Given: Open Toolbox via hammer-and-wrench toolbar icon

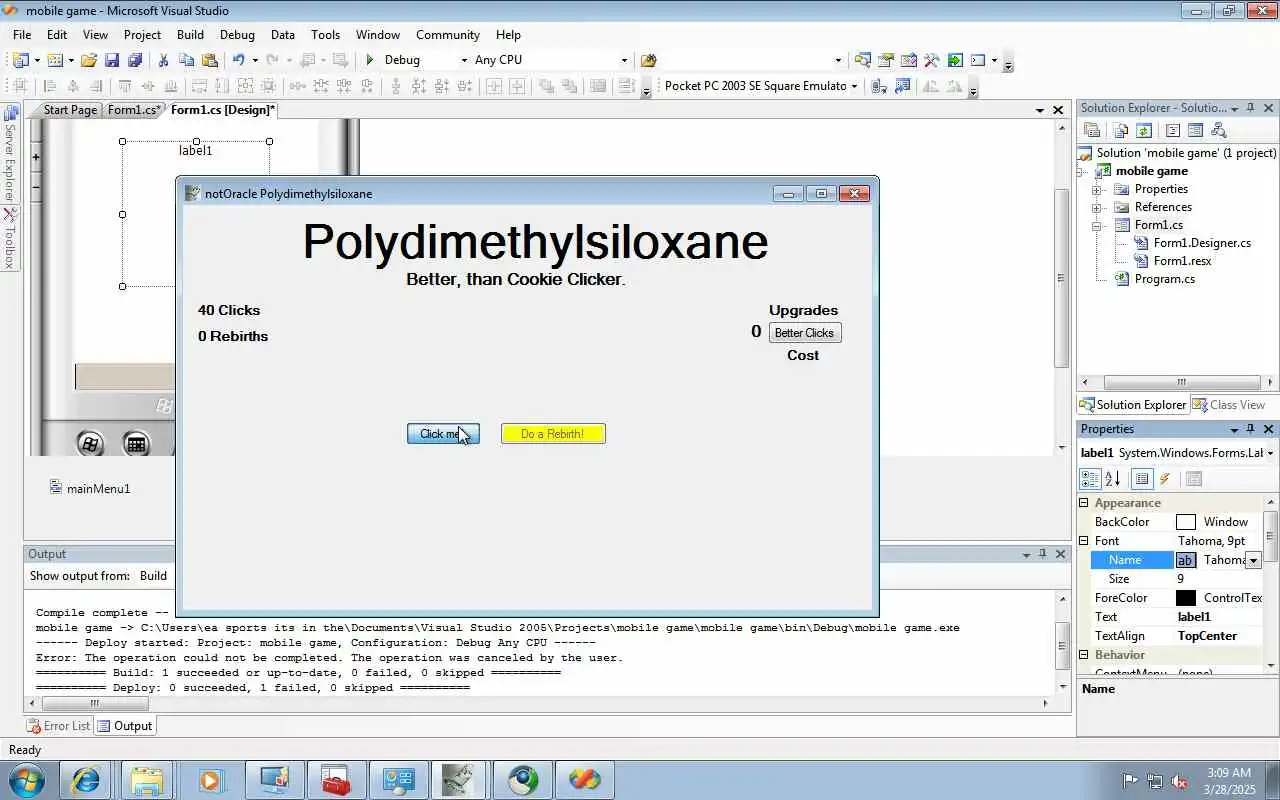Looking at the screenshot, I should [x=931, y=60].
